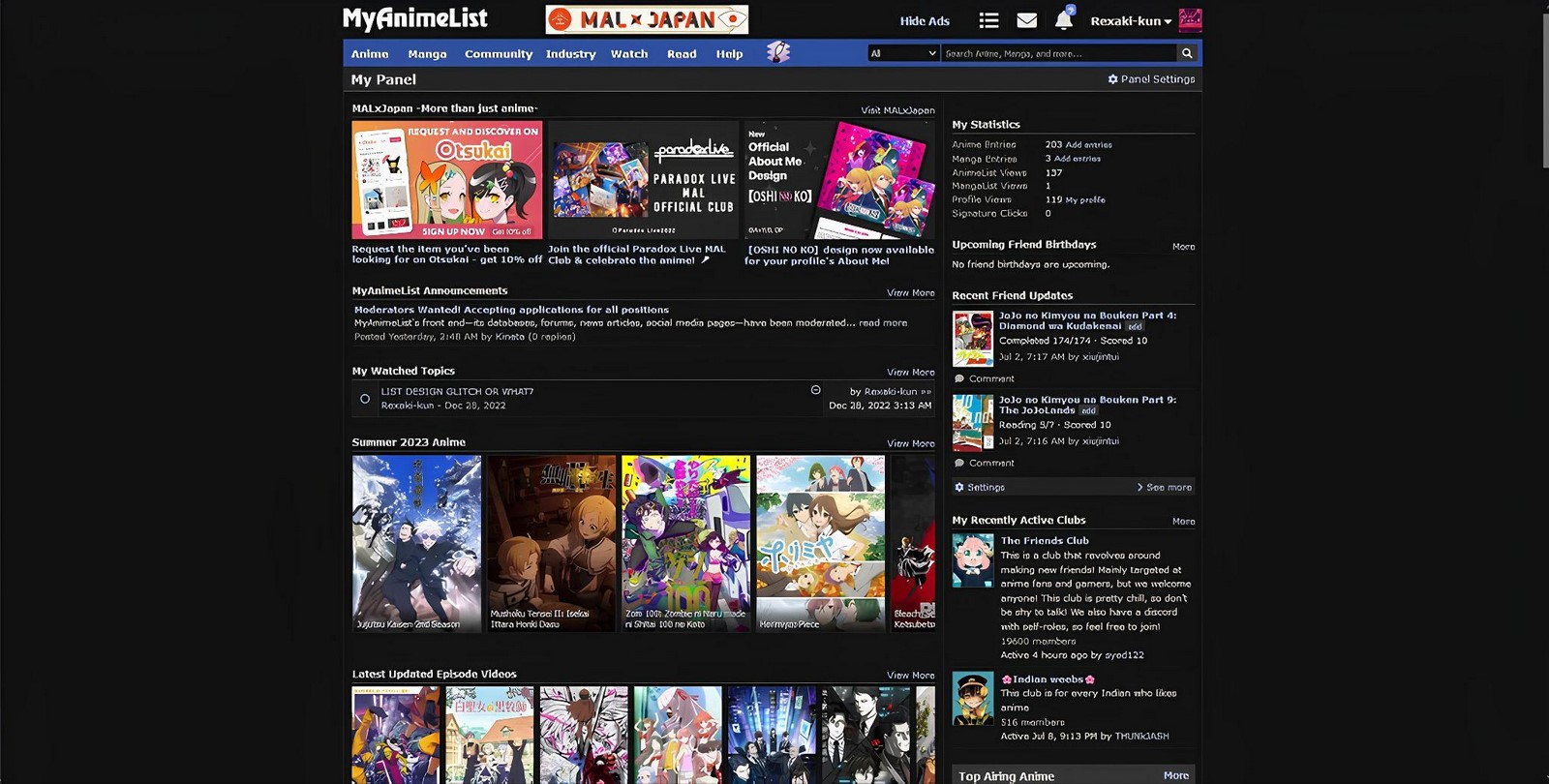The width and height of the screenshot is (1549, 784).
Task: Click Add entries next to Manga Entries
Action: click(x=1077, y=159)
